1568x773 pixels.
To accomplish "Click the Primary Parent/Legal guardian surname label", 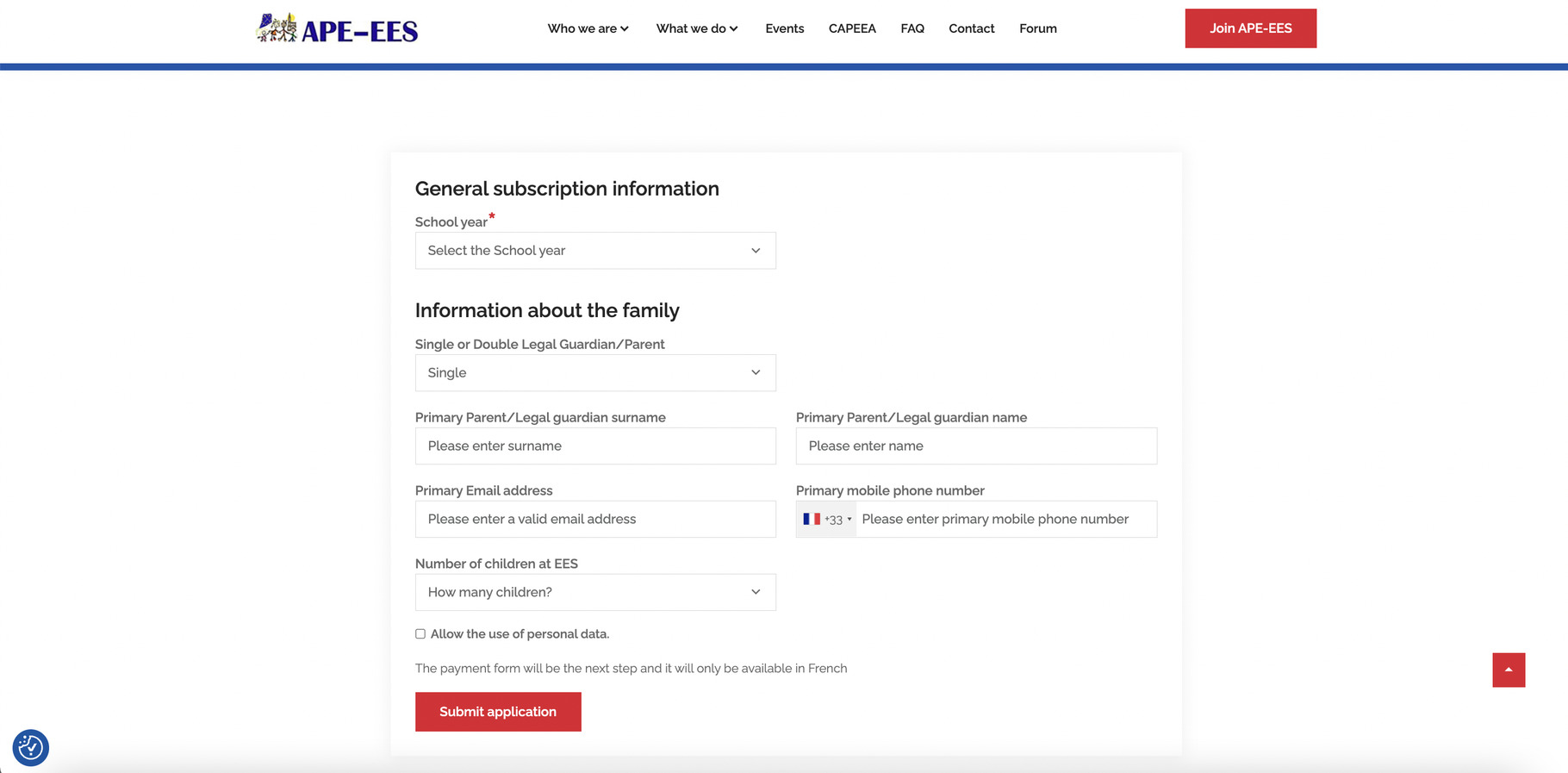I will [540, 418].
